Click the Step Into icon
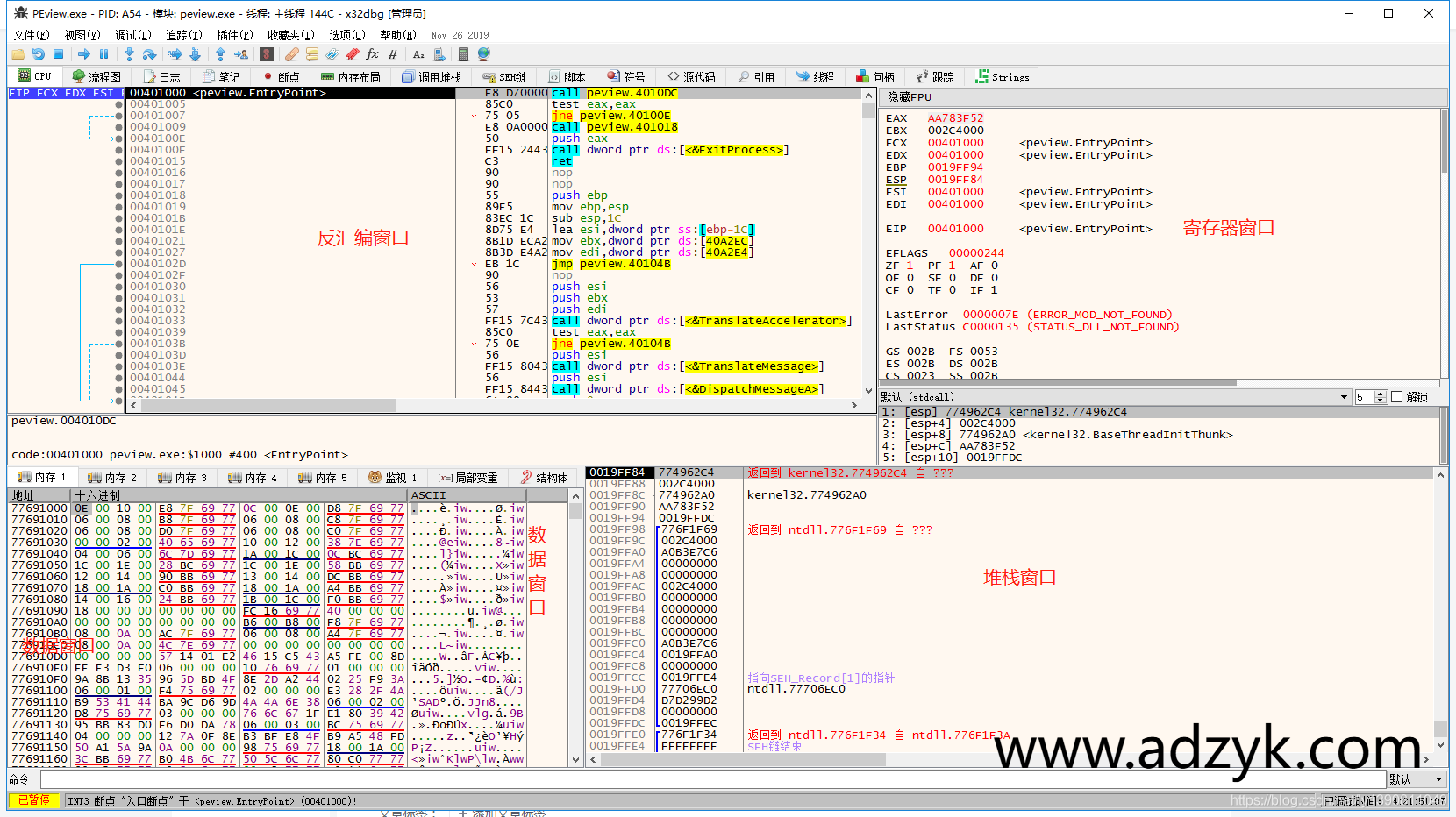This screenshot has width=1456, height=817. 130,53
